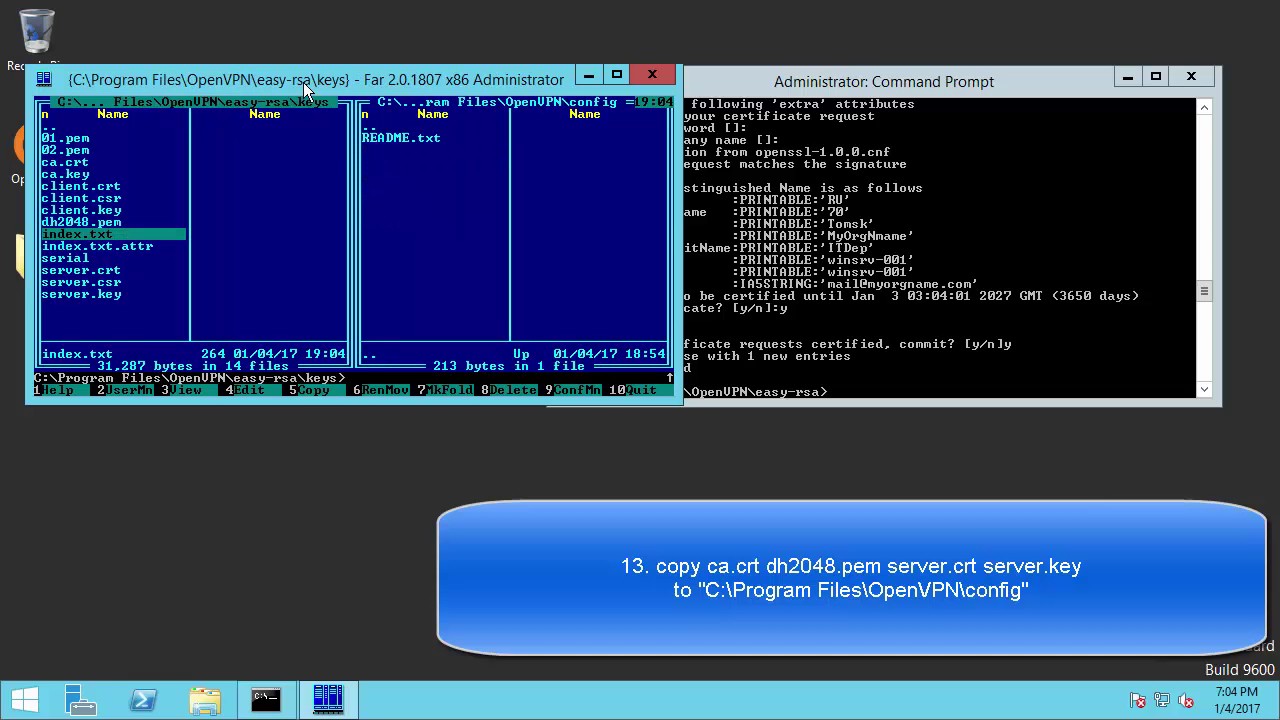Select highlighted index.txt in left panel

click(113, 234)
